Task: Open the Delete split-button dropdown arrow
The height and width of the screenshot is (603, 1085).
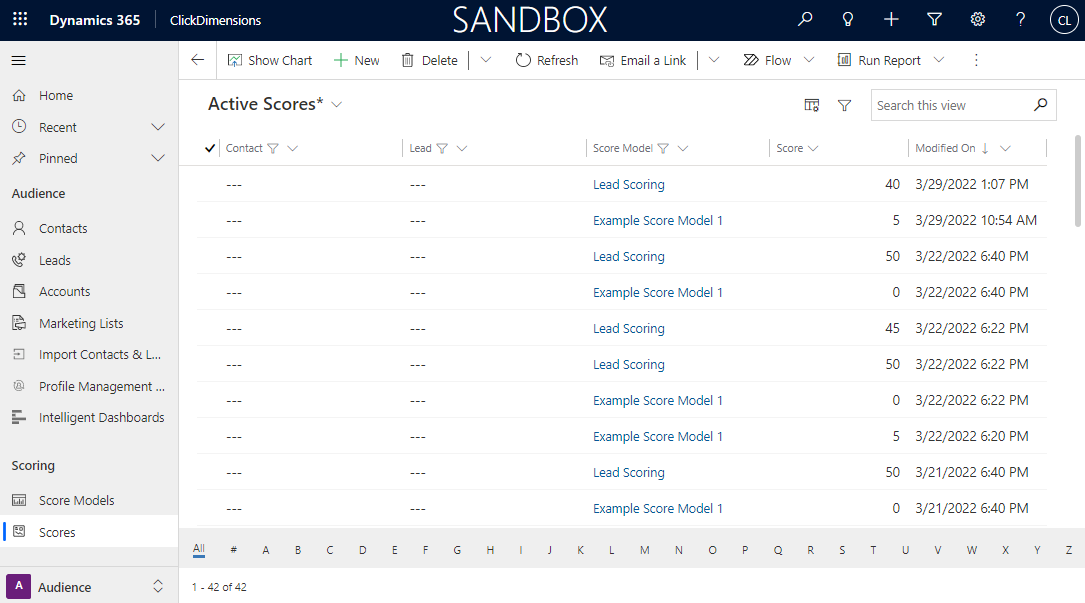Action: point(486,60)
